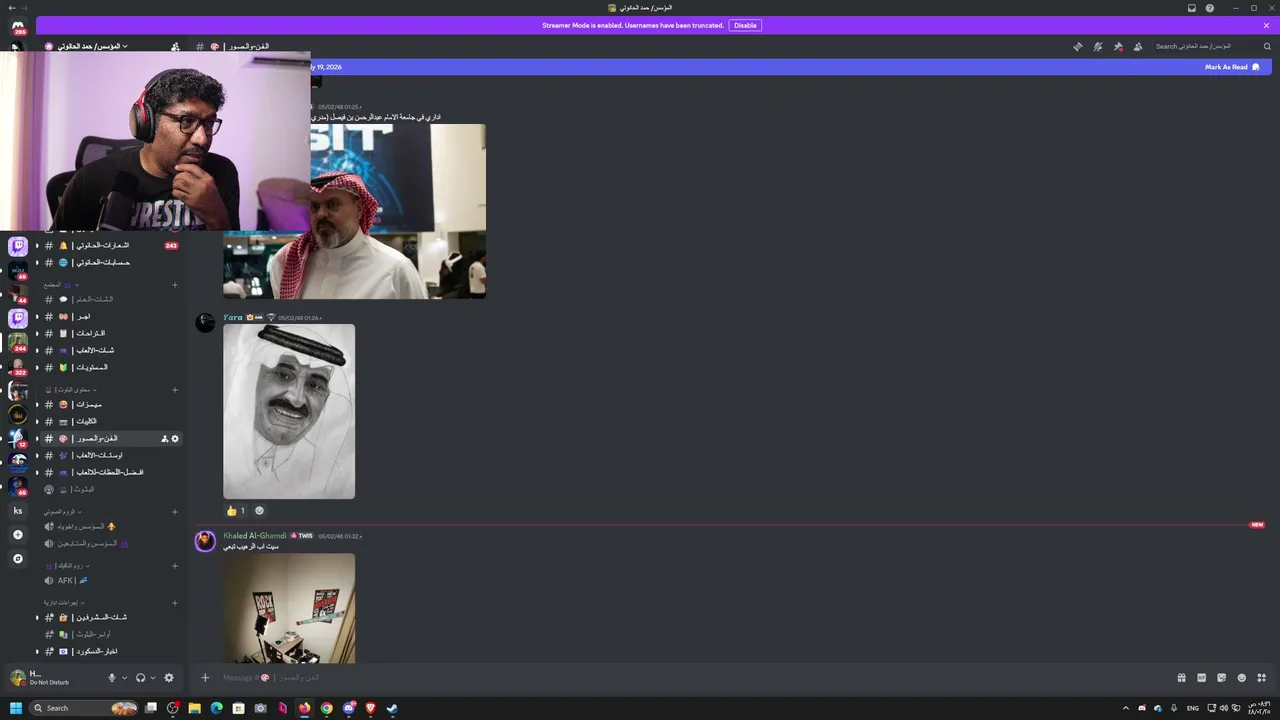Open Edit Channel gear on الفن-والصور

(175, 439)
